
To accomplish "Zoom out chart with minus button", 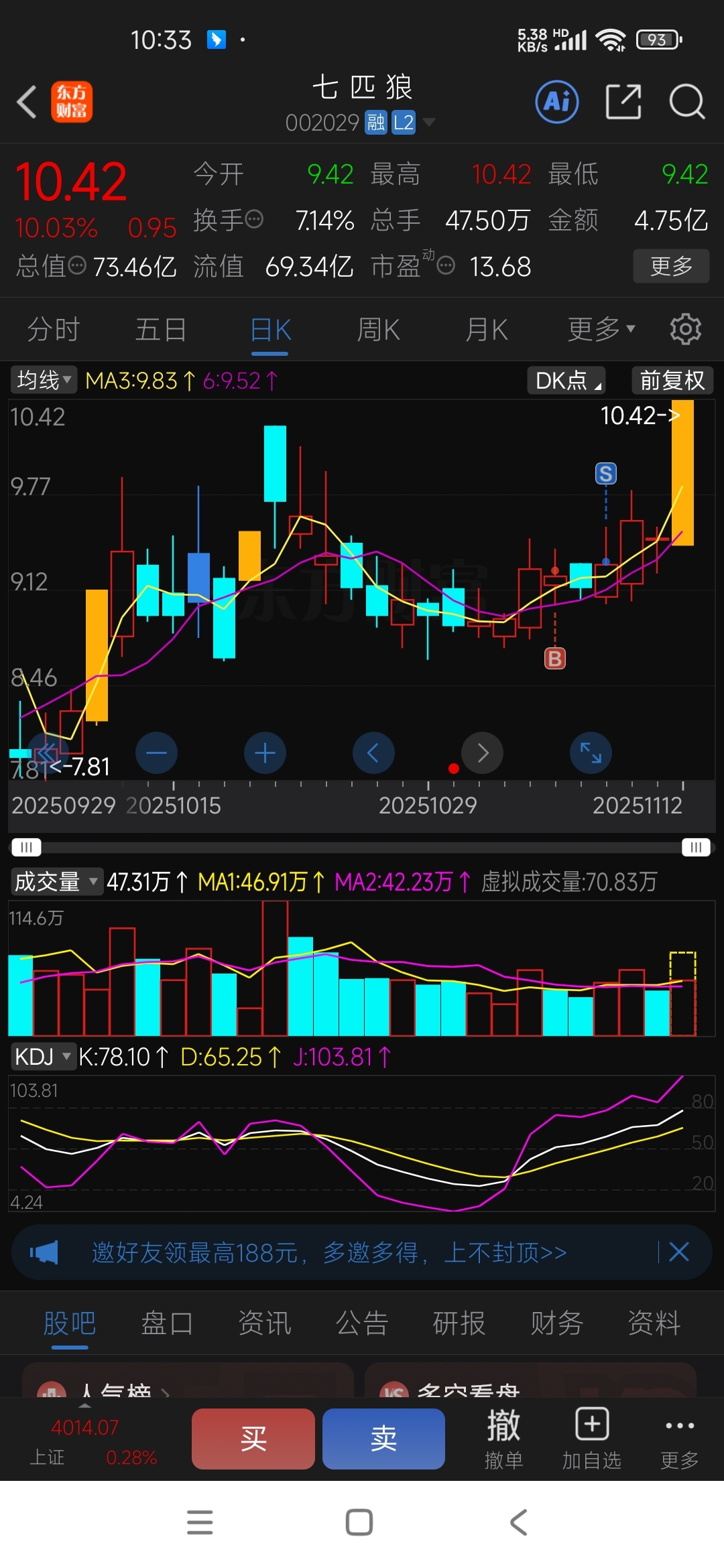I will pyautogui.click(x=156, y=753).
